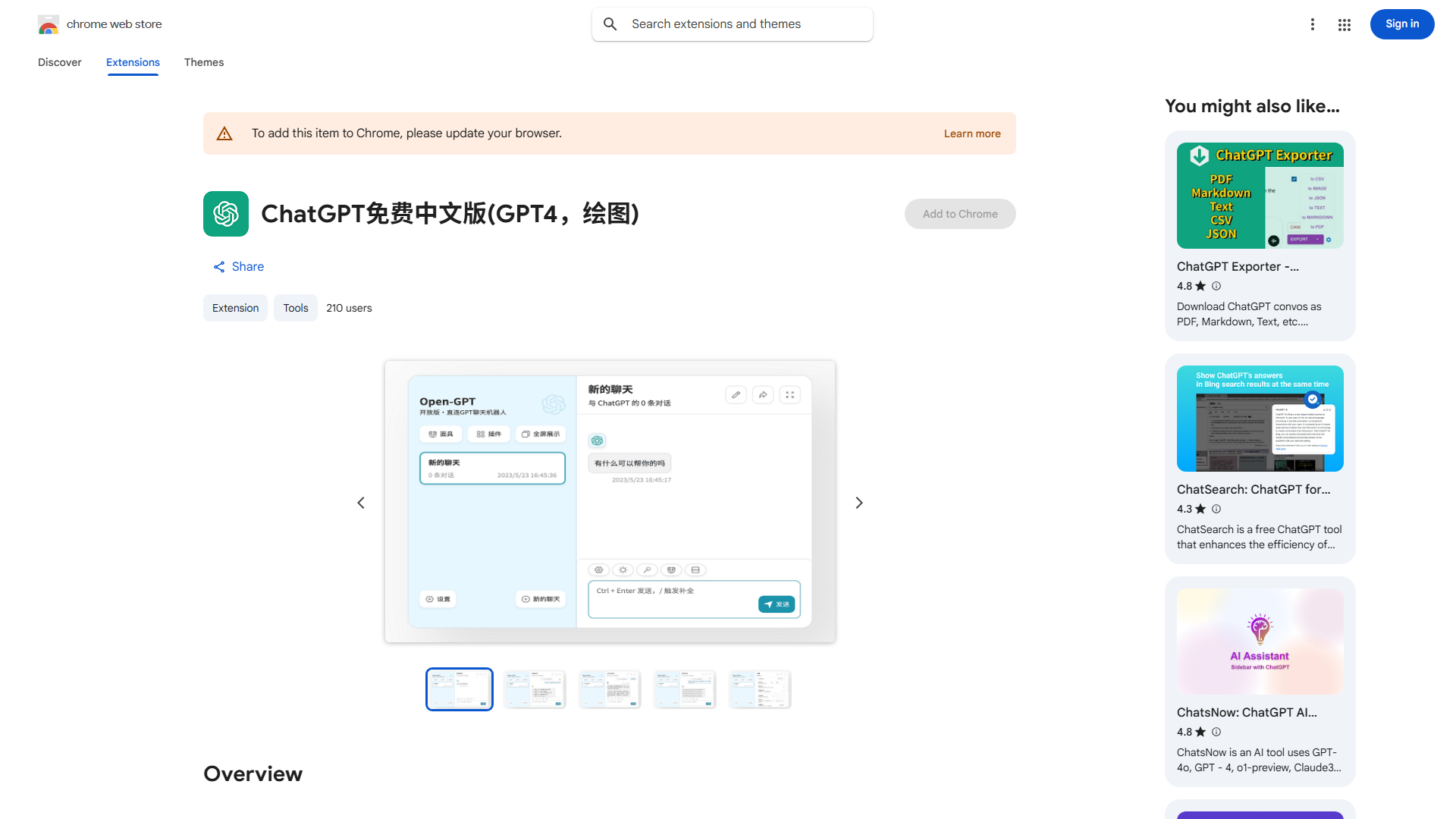Viewport: 1456px width, 819px height.
Task: Click info icon next to ChatSearch rating
Action: click(x=1216, y=509)
